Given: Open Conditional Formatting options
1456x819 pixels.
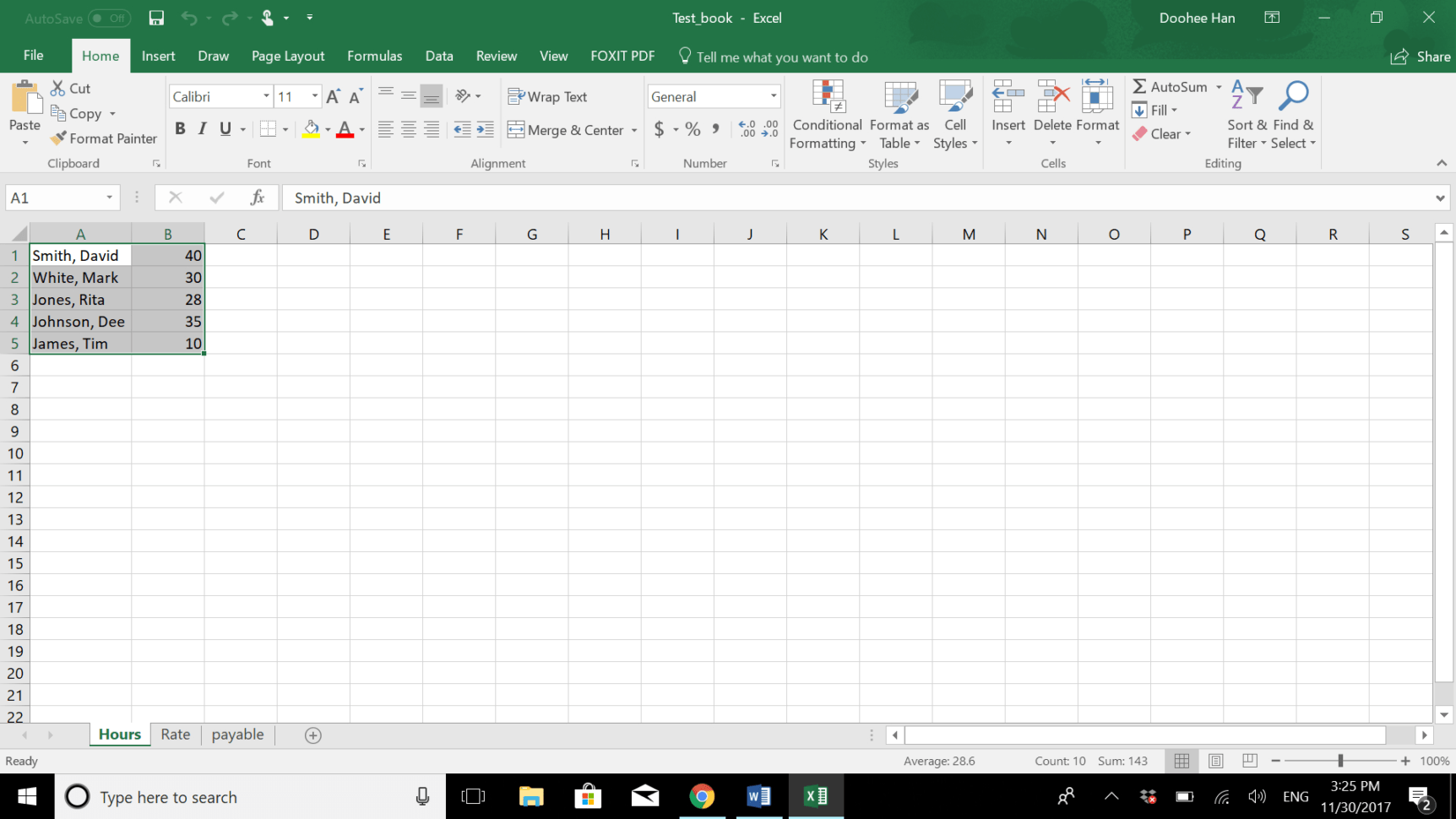Looking at the screenshot, I should pyautogui.click(x=826, y=116).
